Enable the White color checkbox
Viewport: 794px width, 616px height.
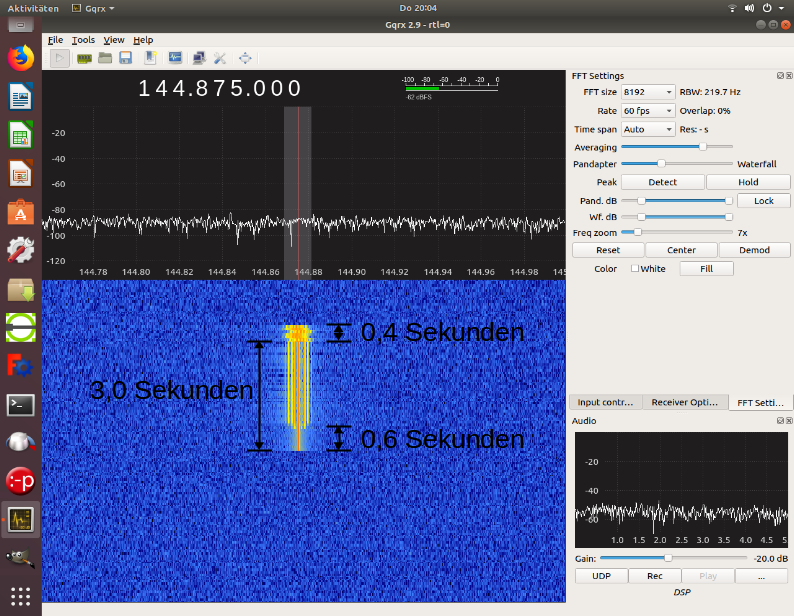tap(634, 268)
